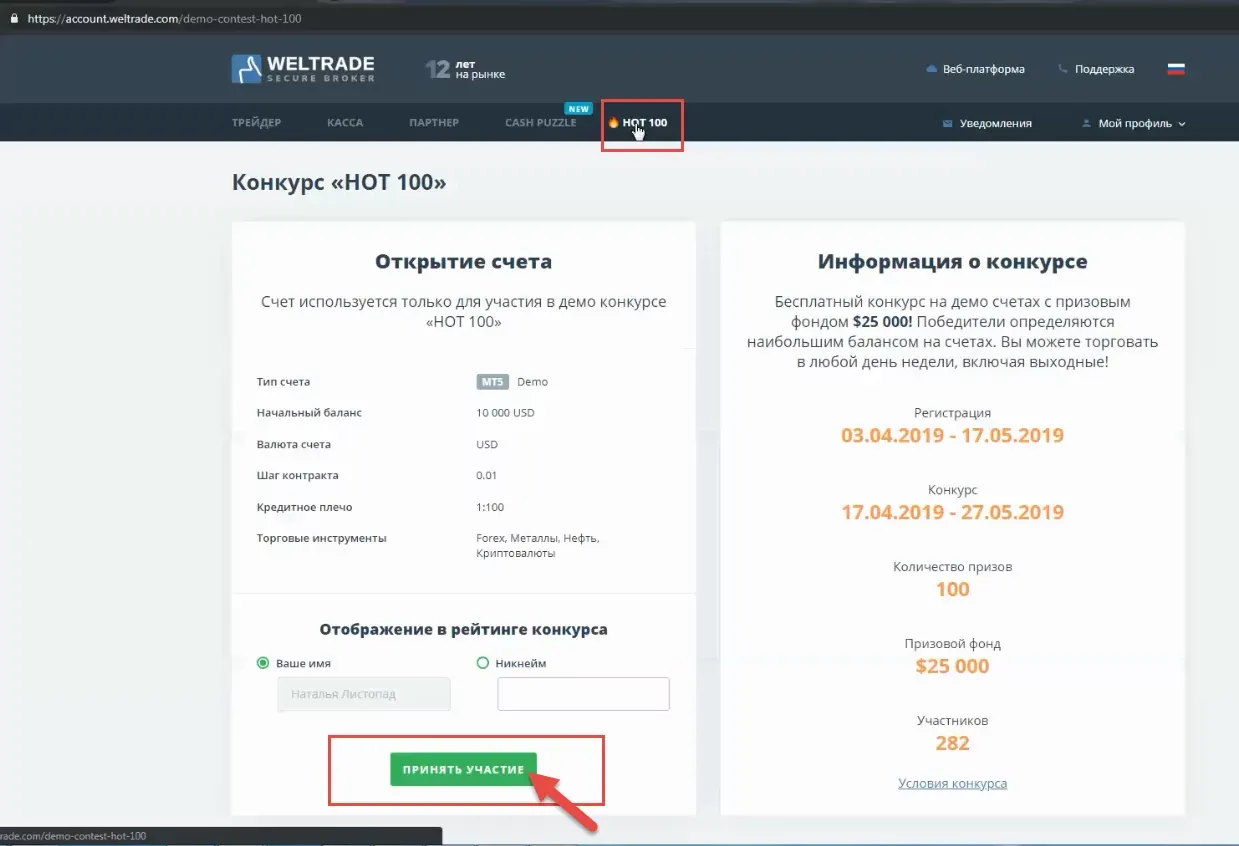Click the MT5 badge in account type
This screenshot has width=1239, height=846.
coord(493,381)
